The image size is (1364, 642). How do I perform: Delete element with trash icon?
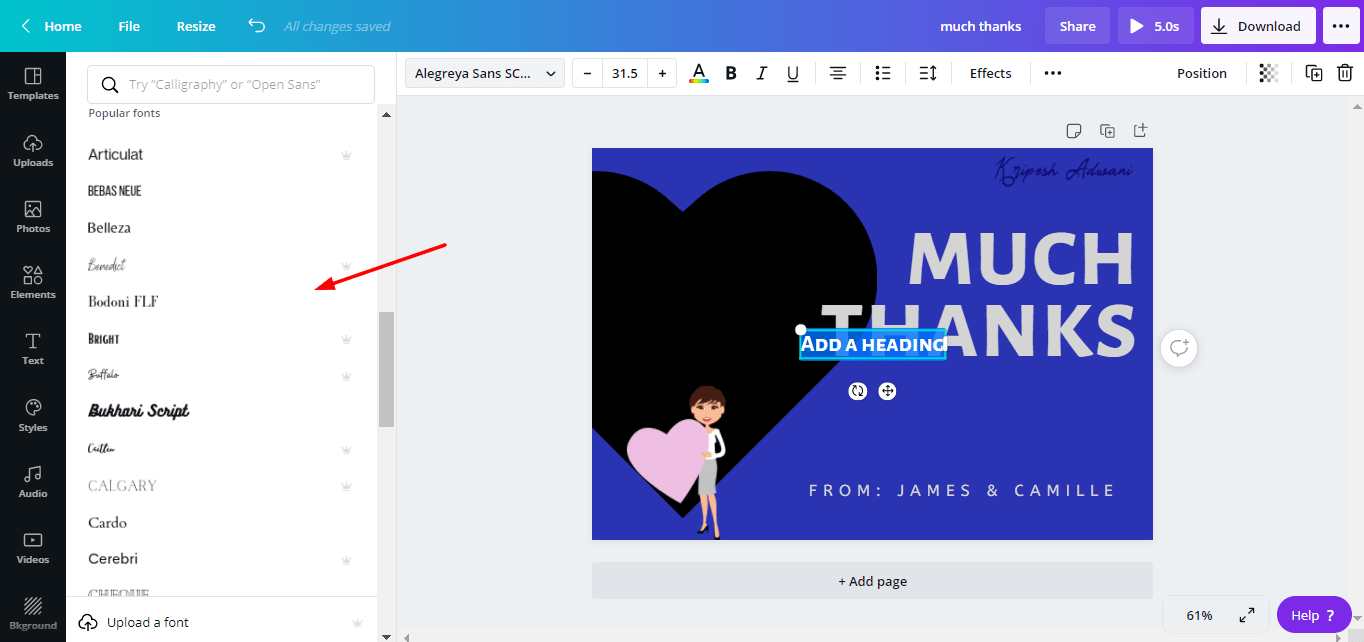[x=1345, y=73]
